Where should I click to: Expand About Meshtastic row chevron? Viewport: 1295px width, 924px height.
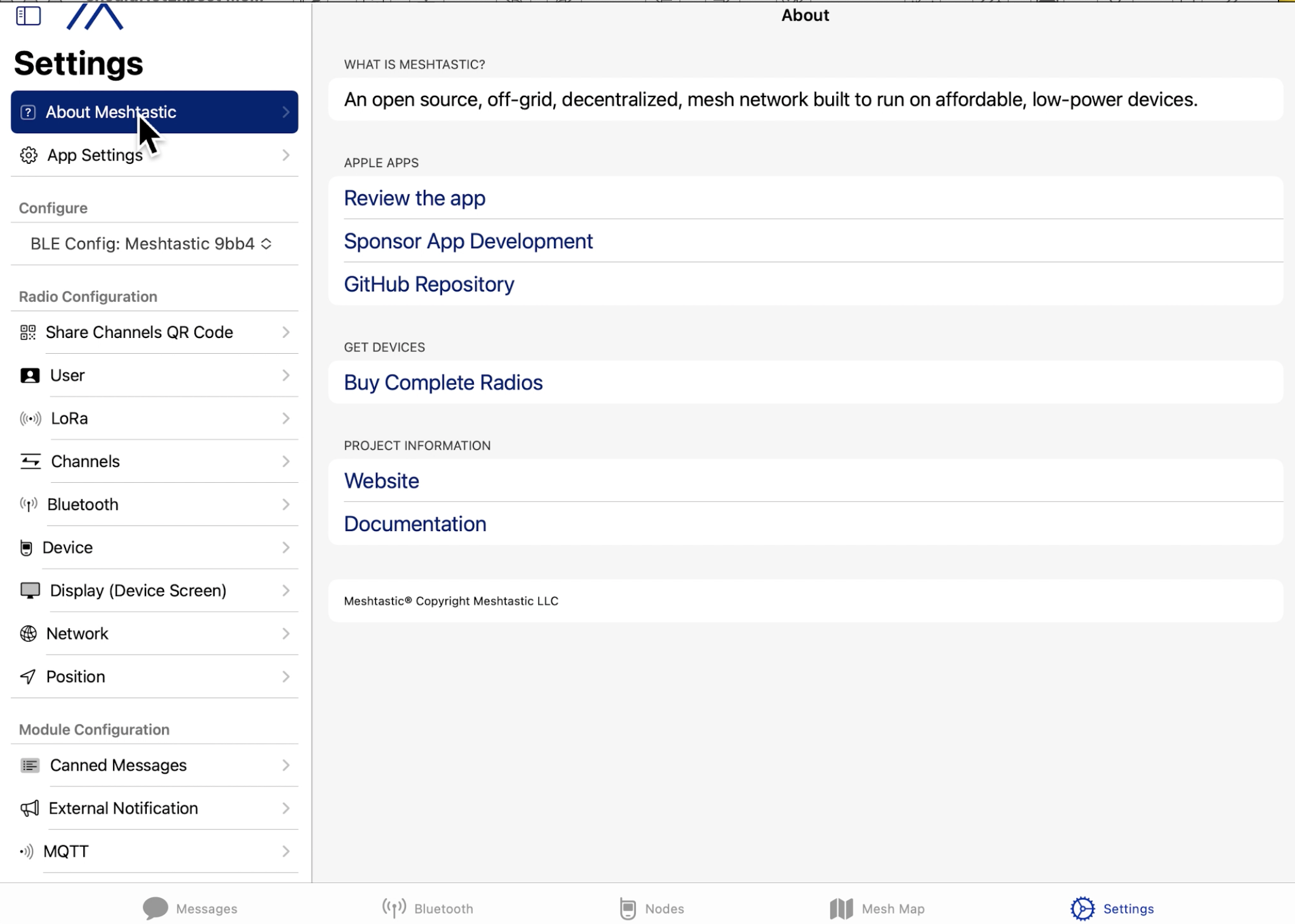point(286,112)
